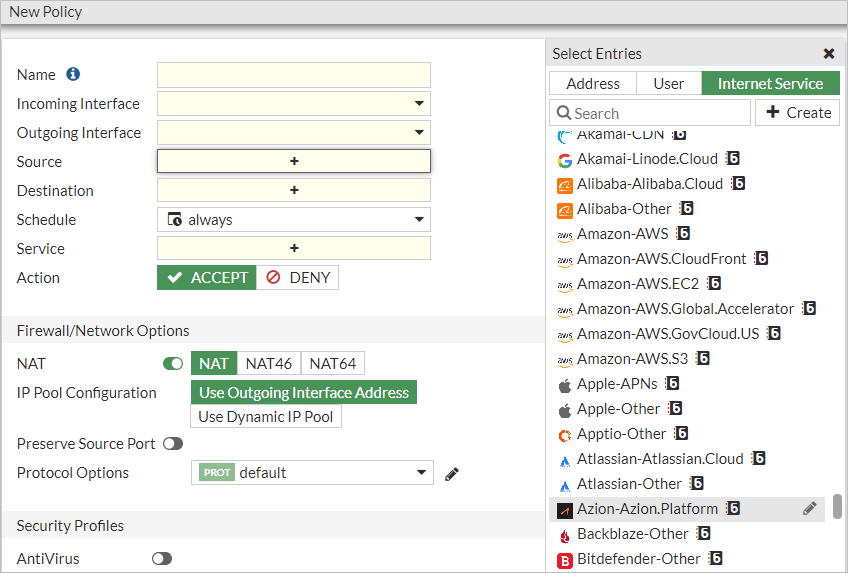848x573 pixels.
Task: Add a Source entry
Action: click(x=294, y=161)
